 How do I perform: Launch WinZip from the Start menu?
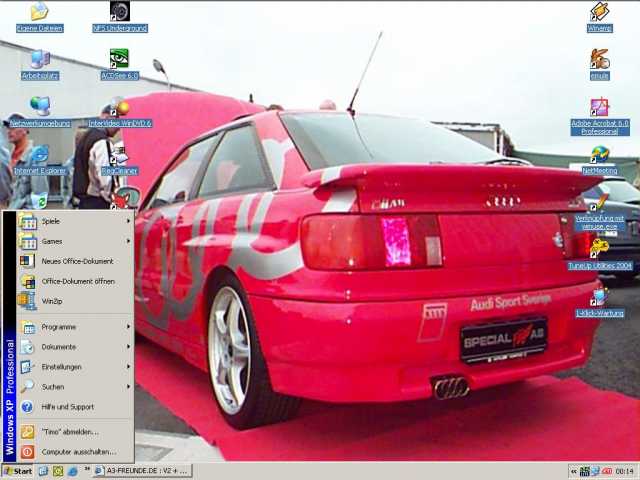tap(76, 301)
